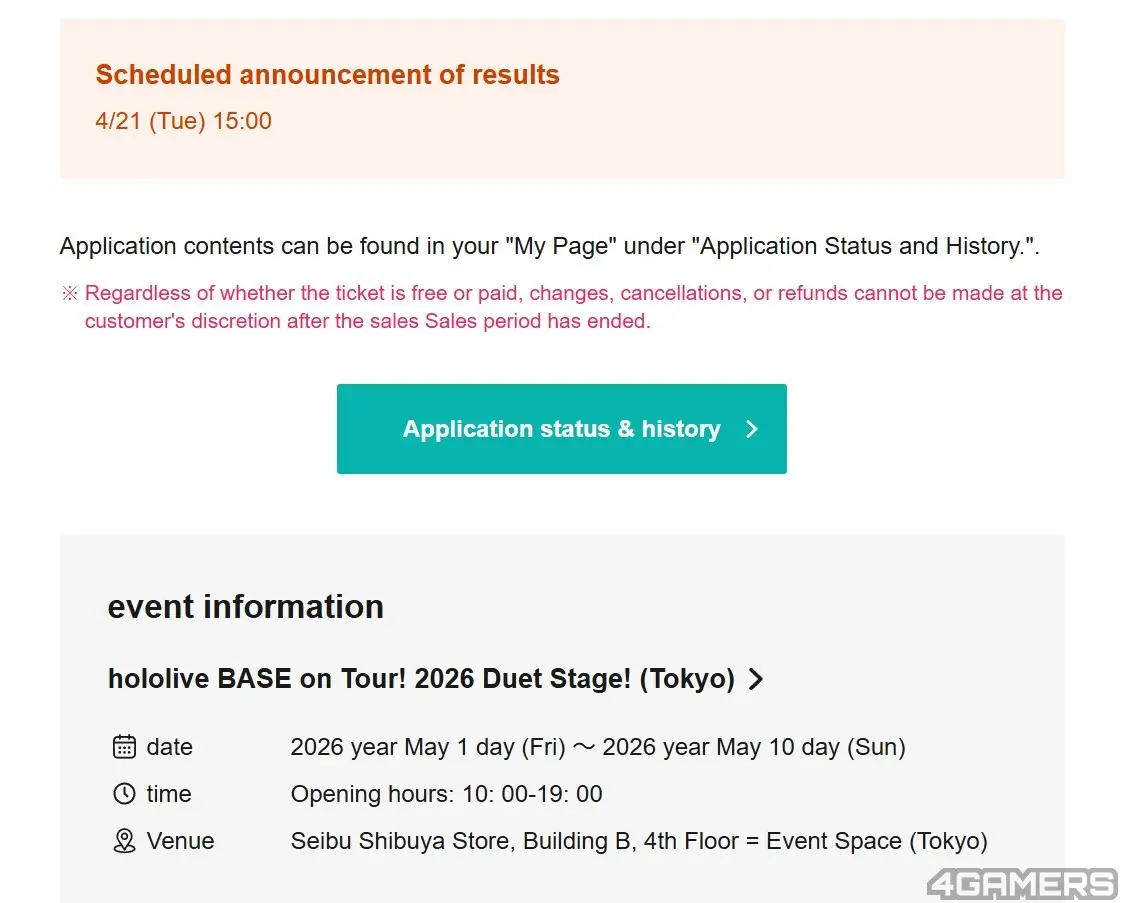
Task: Click the My Page application contents sentence
Action: 549,246
